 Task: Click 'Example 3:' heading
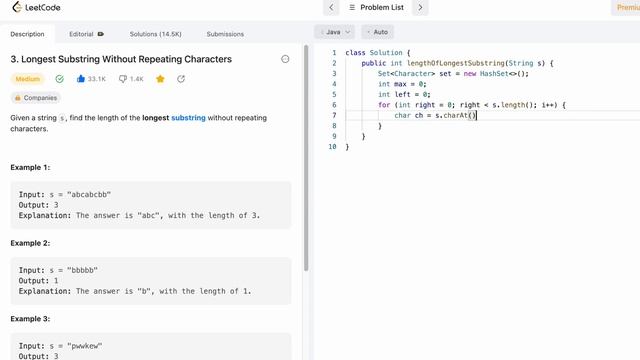click(30, 319)
